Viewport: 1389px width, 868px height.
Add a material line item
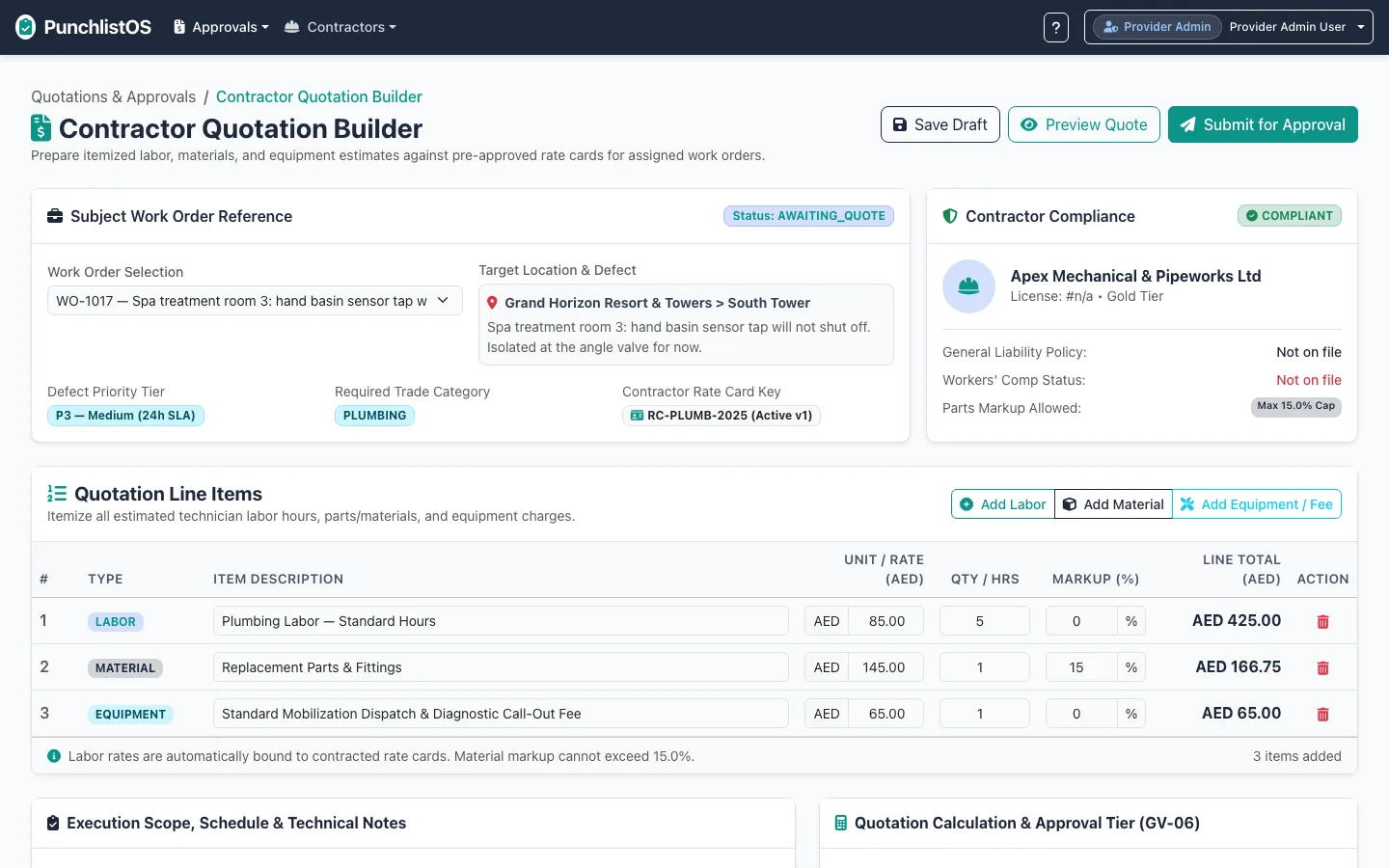click(x=1113, y=504)
